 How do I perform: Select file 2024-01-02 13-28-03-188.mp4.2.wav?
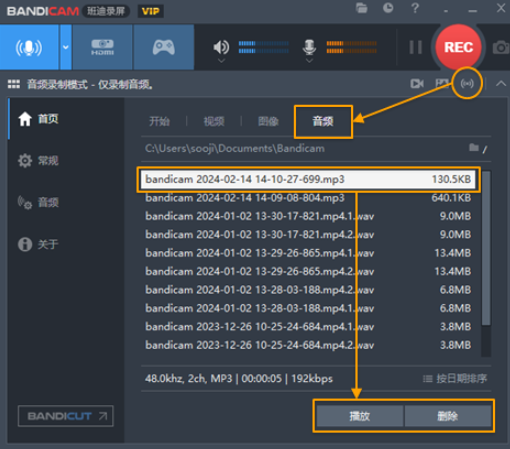(308, 290)
